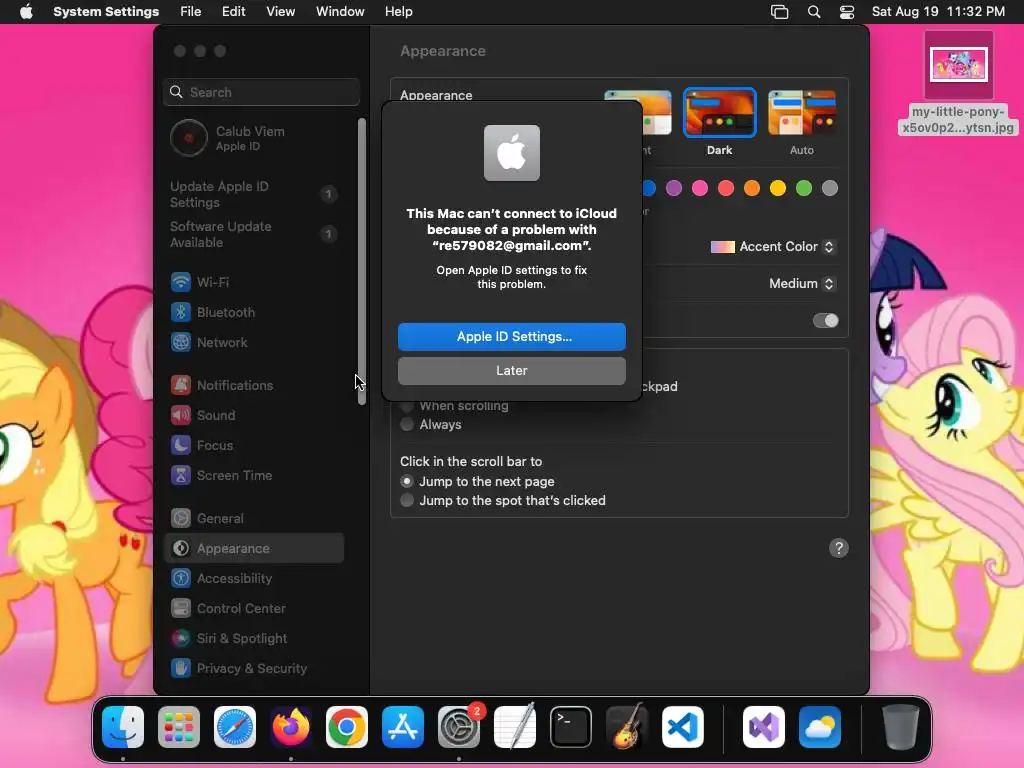
Task: Open TextEdit from the Dock
Action: (x=515, y=727)
